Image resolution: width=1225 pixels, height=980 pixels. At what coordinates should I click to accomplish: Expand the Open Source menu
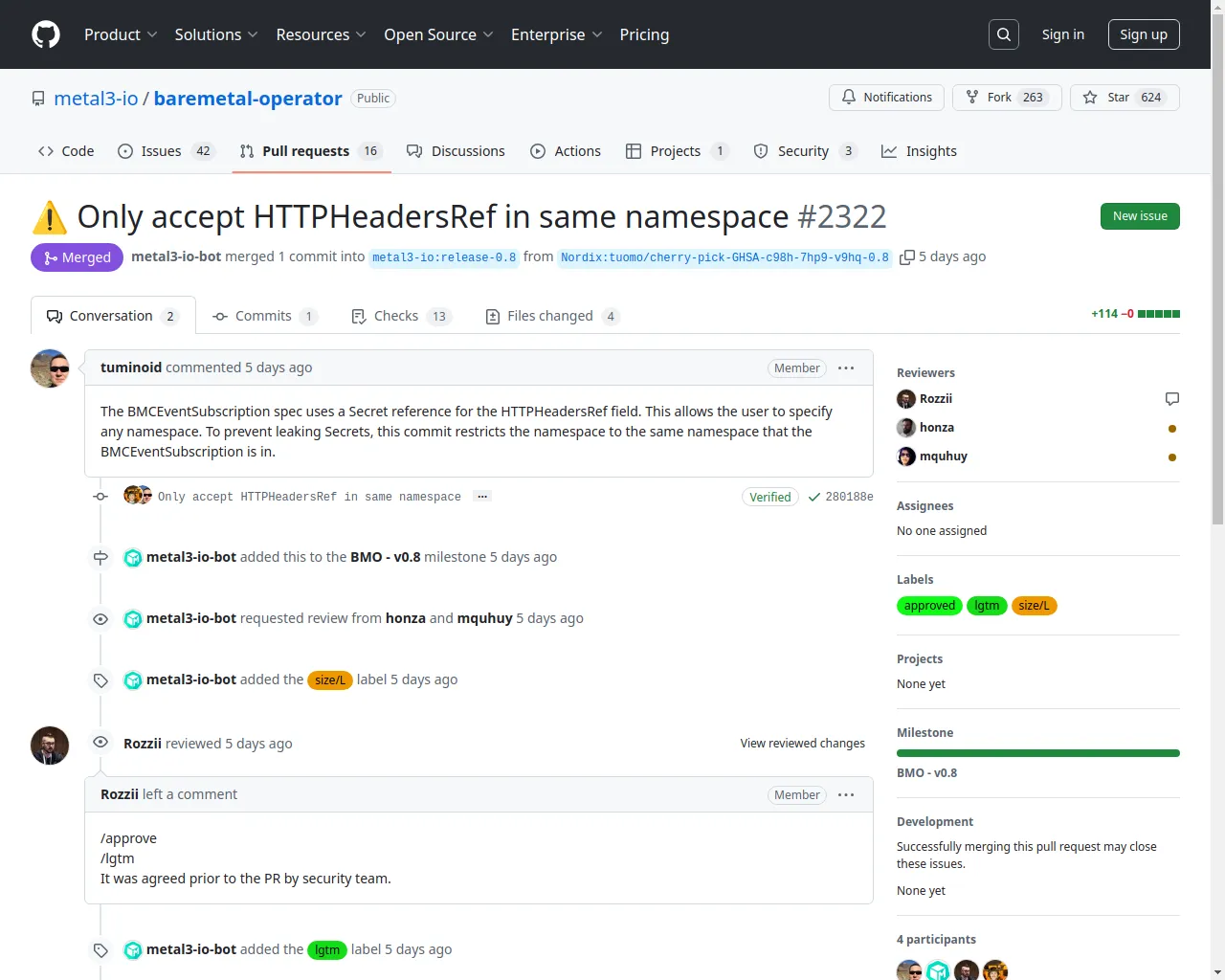[x=438, y=34]
